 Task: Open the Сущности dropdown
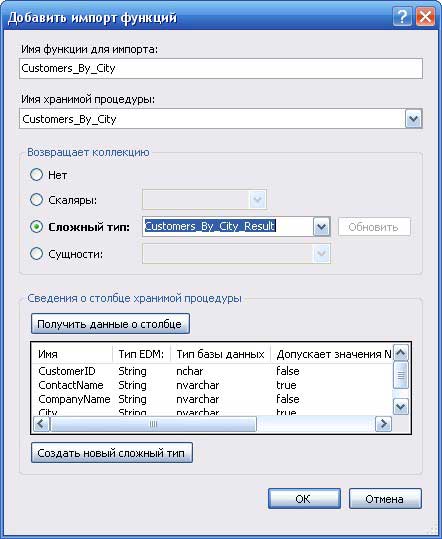point(321,254)
